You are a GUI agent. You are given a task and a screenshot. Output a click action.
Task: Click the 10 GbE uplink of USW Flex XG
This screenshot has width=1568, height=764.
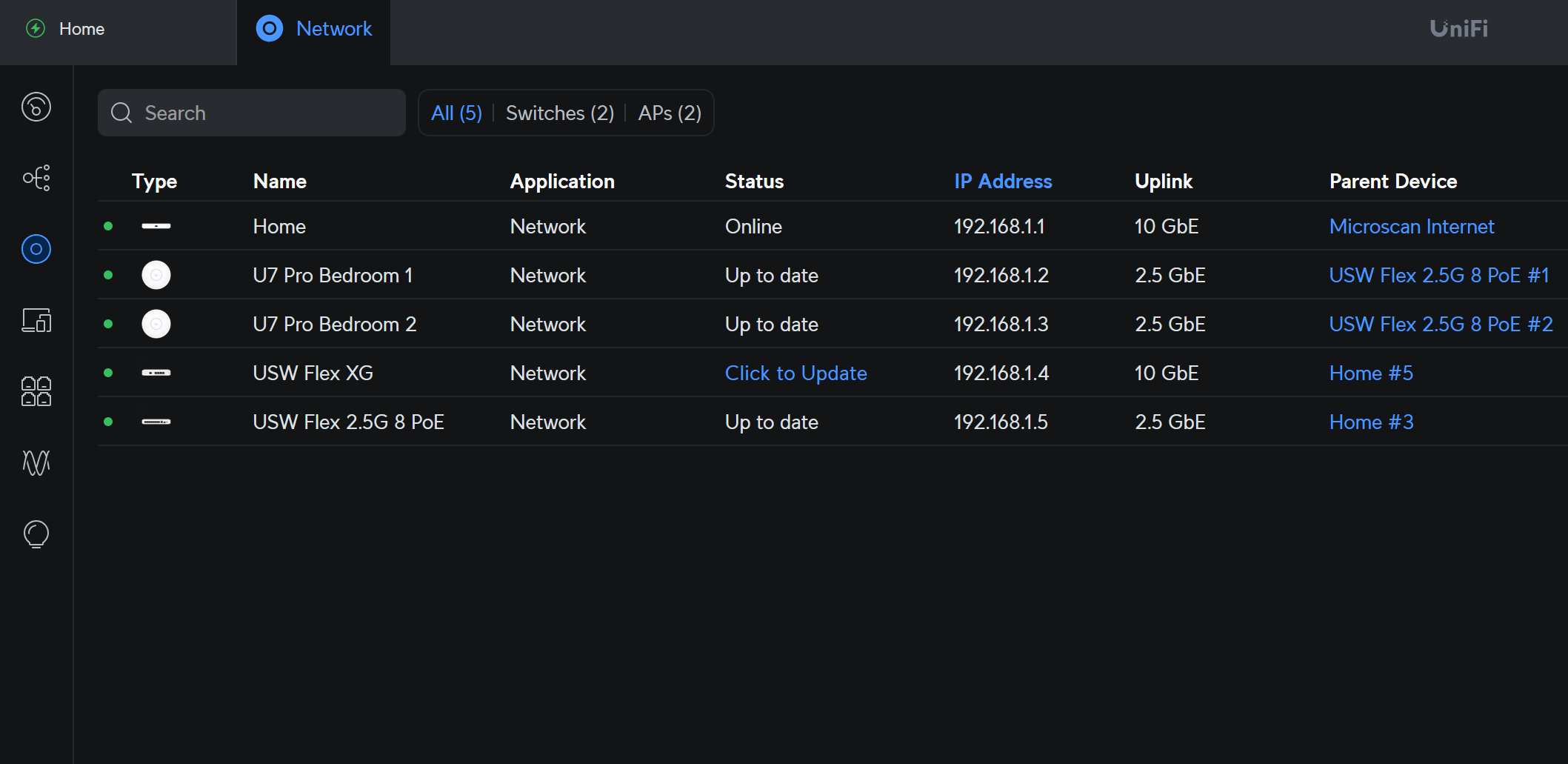1167,373
